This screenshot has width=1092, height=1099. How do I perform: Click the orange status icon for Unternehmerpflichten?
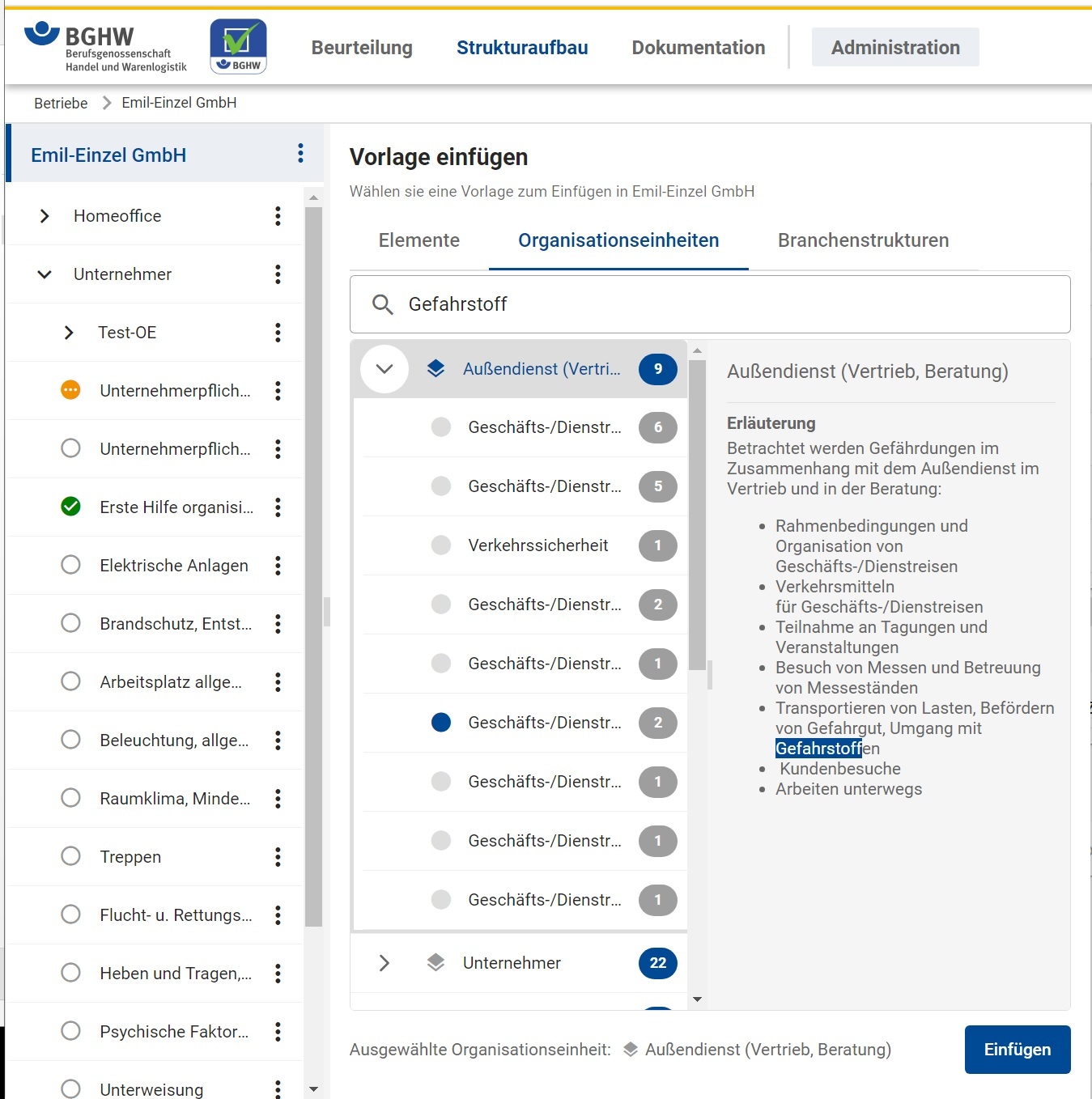71,391
